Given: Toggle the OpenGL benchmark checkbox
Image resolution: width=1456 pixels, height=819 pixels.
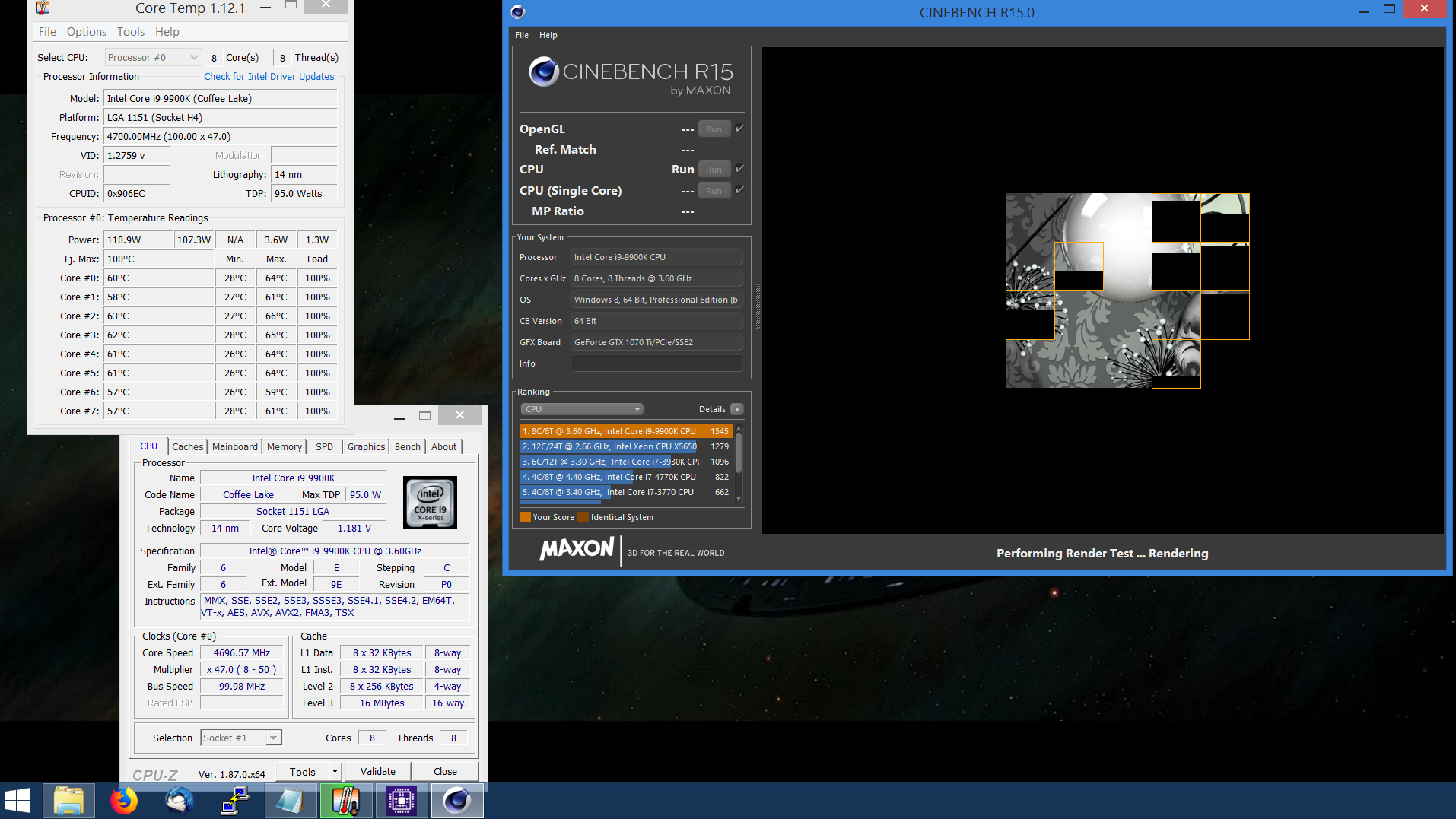Looking at the screenshot, I should pyautogui.click(x=740, y=128).
